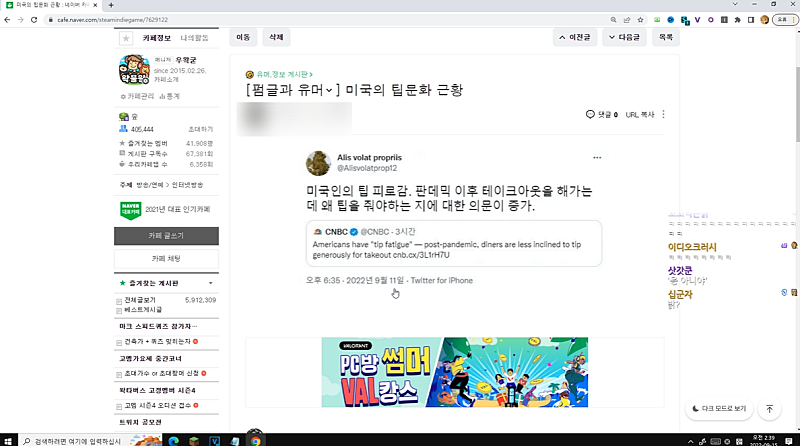Click the green extension icon in toolbar

[657, 19]
